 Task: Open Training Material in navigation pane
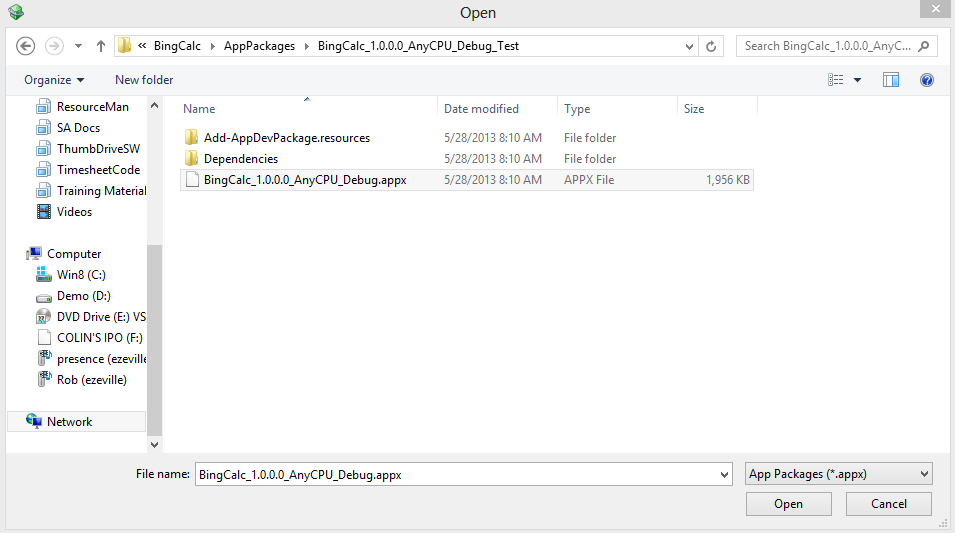click(101, 191)
